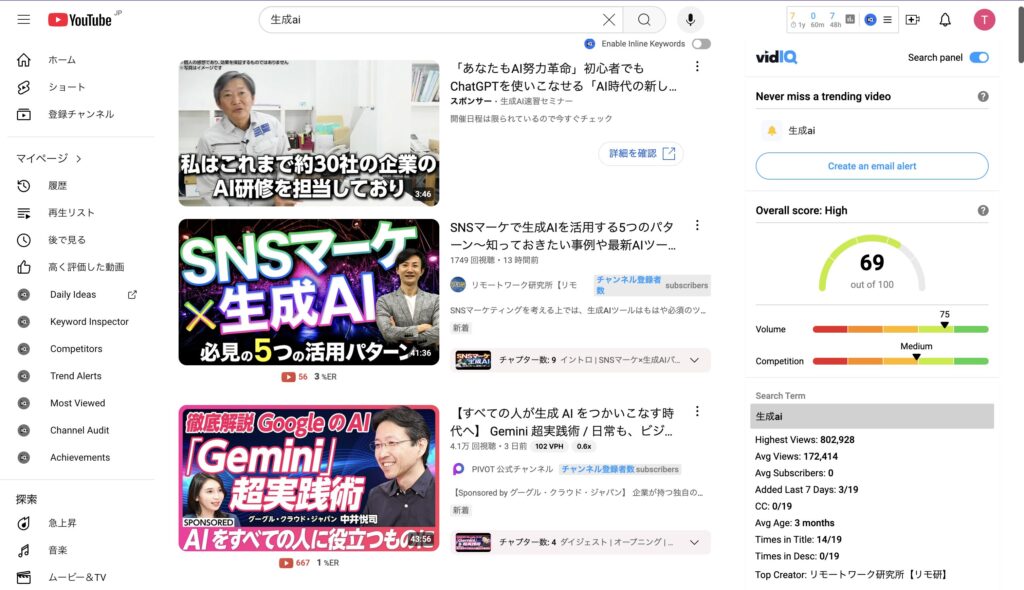Click Create an email alert button
Image resolution: width=1024 pixels, height=590 pixels.
pos(871,166)
